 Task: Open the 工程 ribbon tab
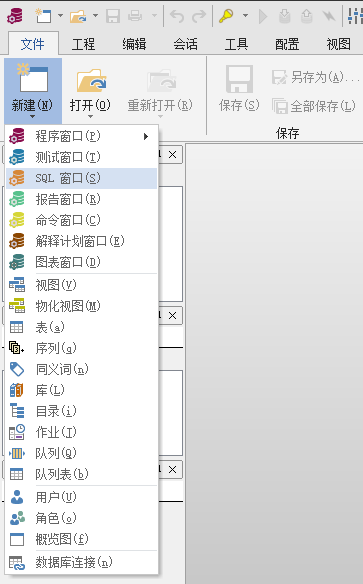point(83,44)
